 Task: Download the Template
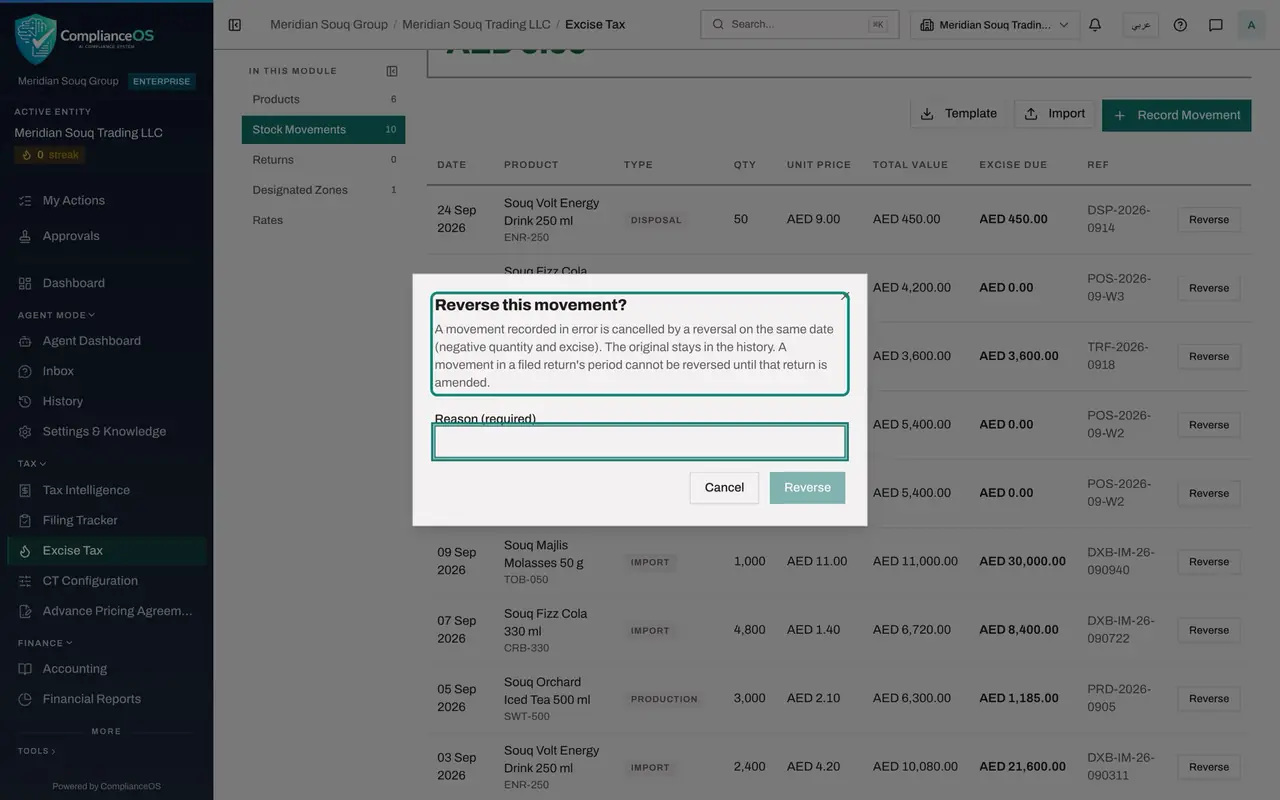pos(959,114)
